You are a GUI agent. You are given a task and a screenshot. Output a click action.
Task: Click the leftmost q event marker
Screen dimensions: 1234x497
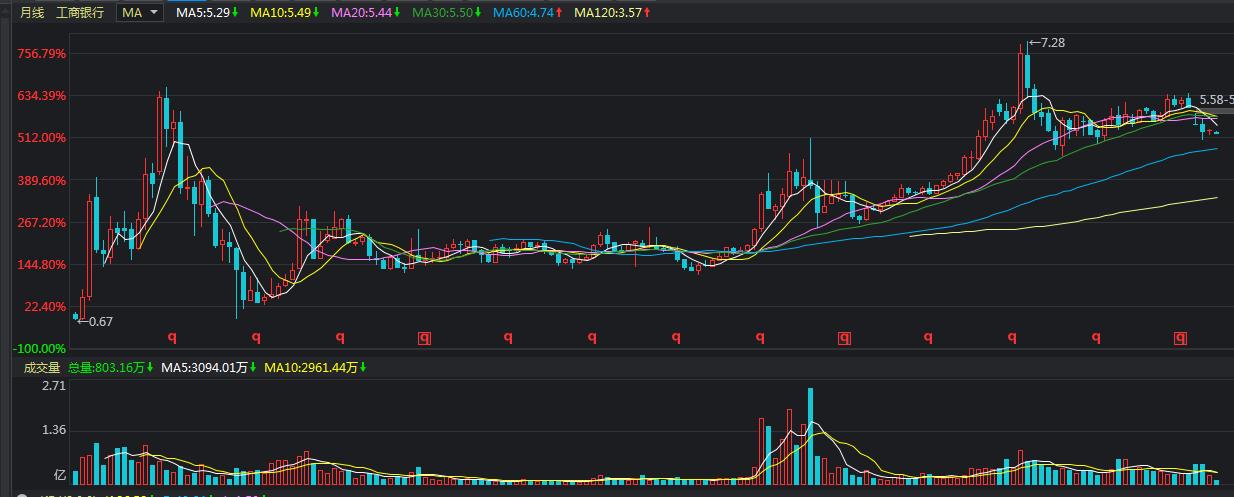[x=172, y=338]
